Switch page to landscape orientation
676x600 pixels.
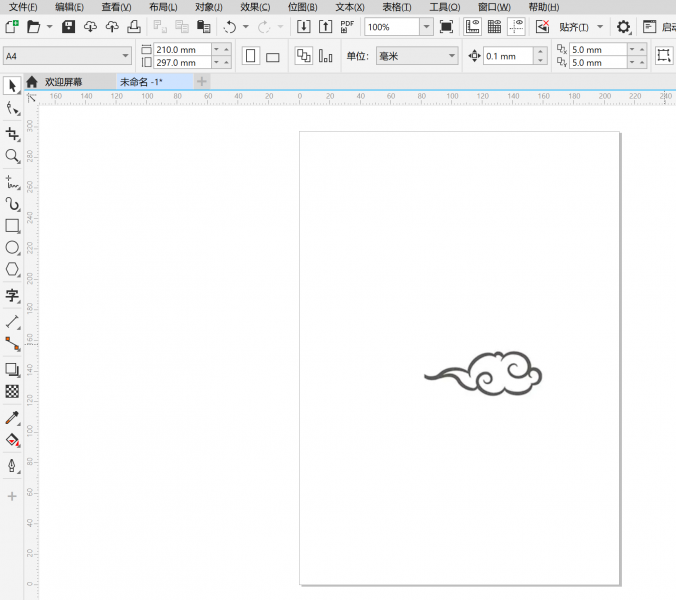pyautogui.click(x=273, y=56)
